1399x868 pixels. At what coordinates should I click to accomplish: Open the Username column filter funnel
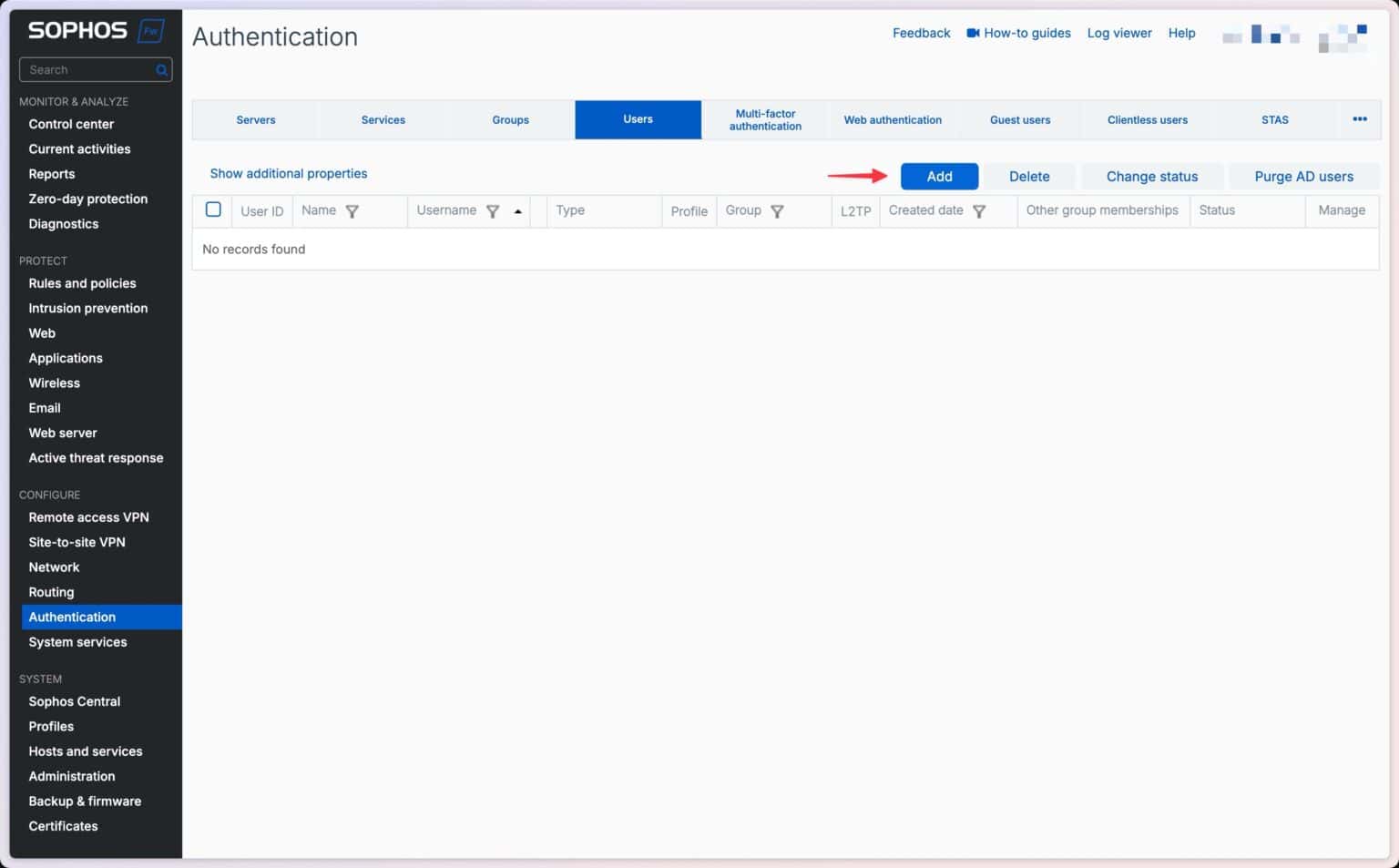[493, 210]
